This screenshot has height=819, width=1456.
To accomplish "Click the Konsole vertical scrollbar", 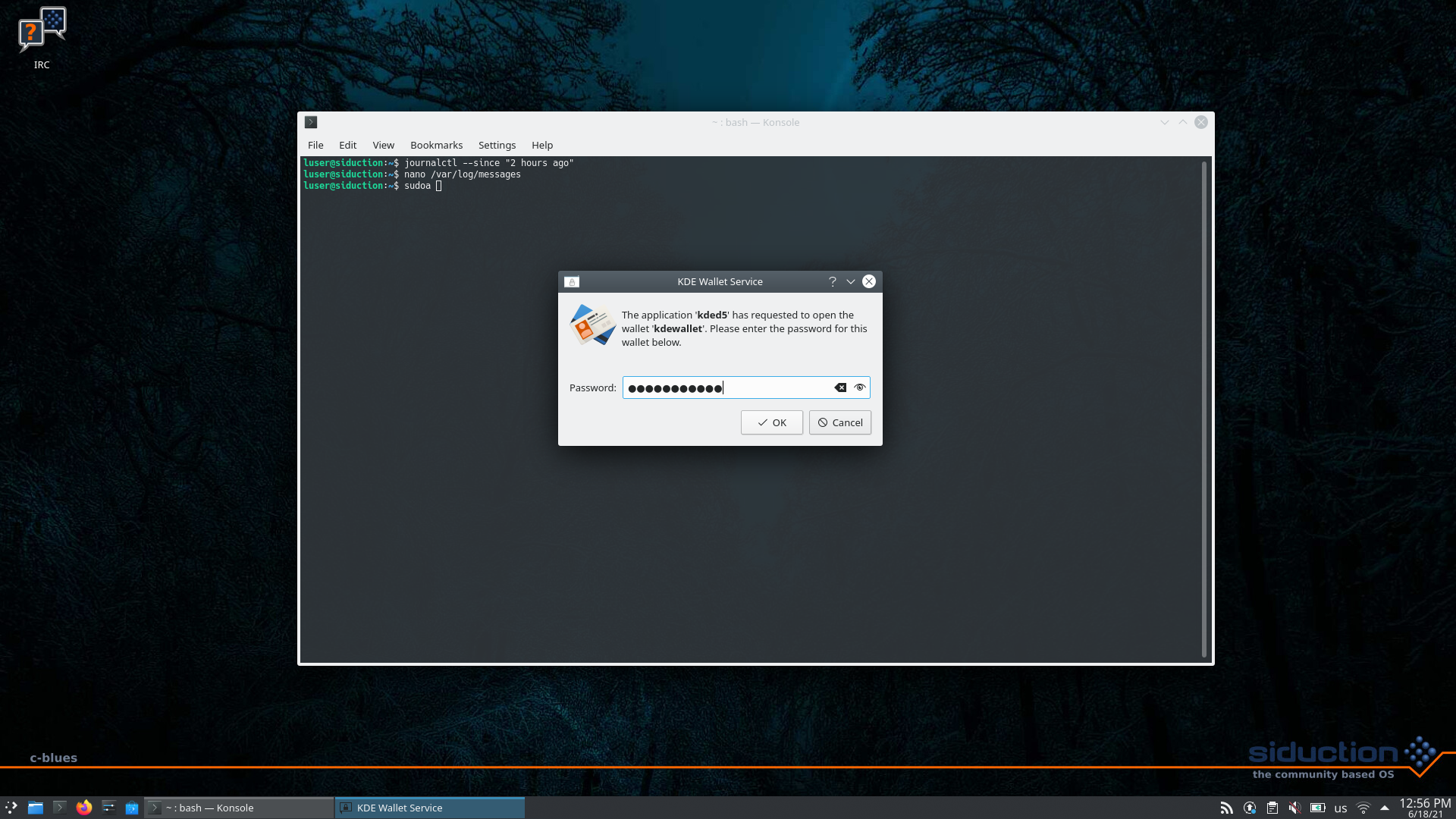I will (x=1203, y=409).
